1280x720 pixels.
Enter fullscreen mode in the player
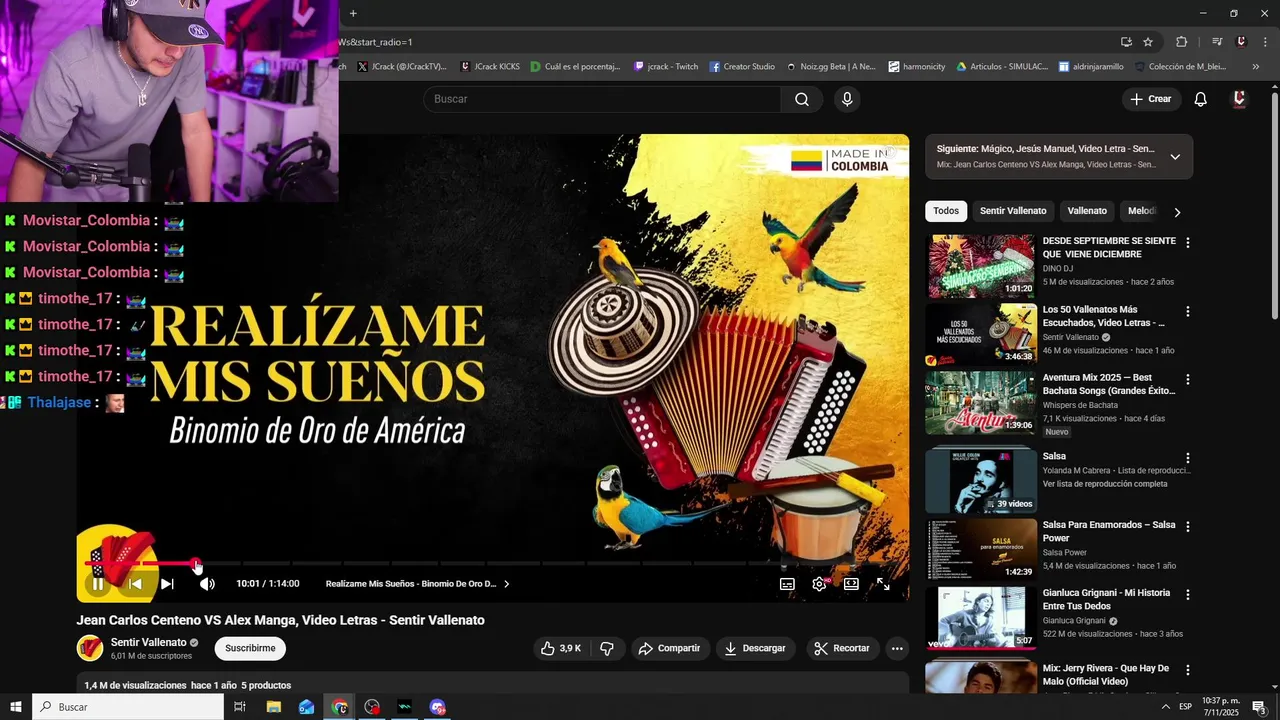(883, 584)
